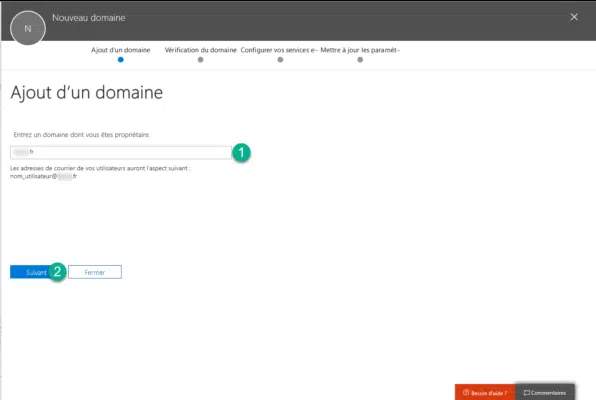Go to the Vérification du domaine step label

tap(200, 50)
